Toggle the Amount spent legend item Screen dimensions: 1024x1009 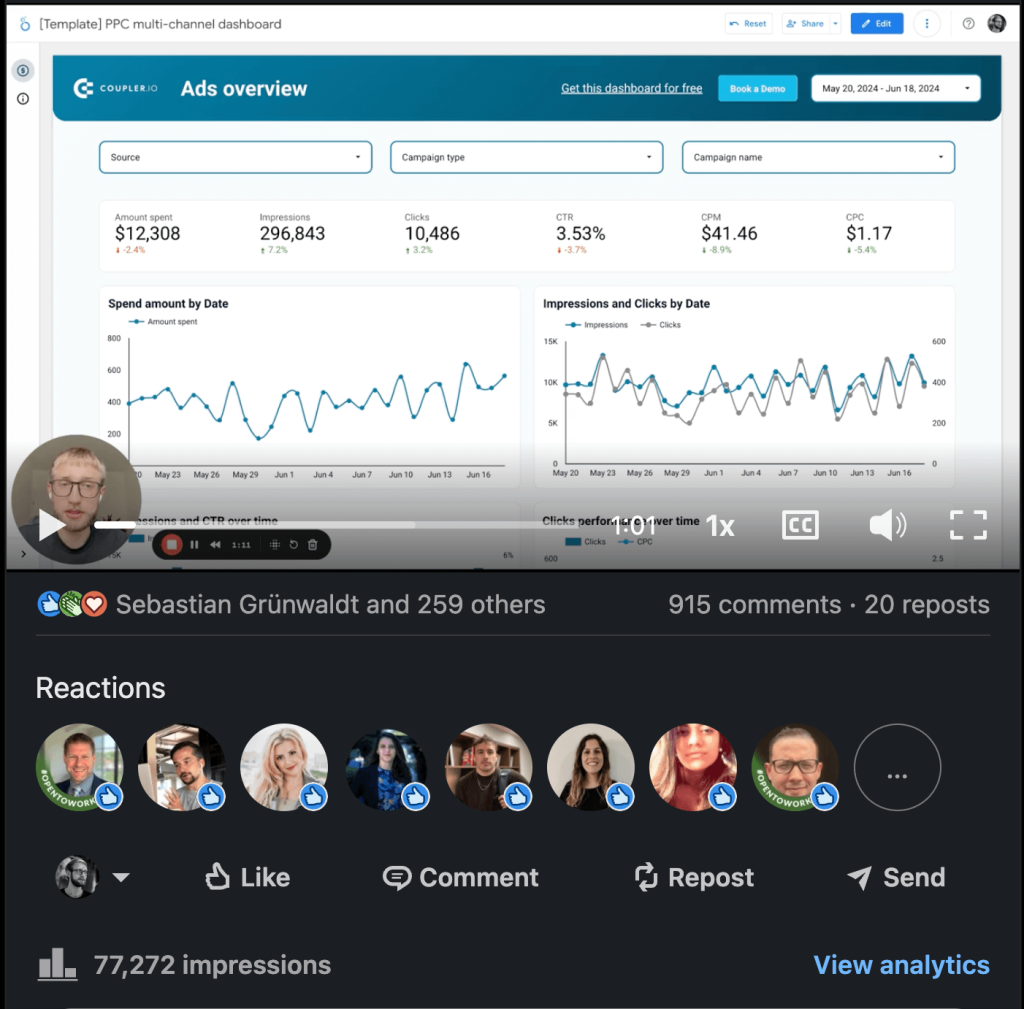pos(163,321)
